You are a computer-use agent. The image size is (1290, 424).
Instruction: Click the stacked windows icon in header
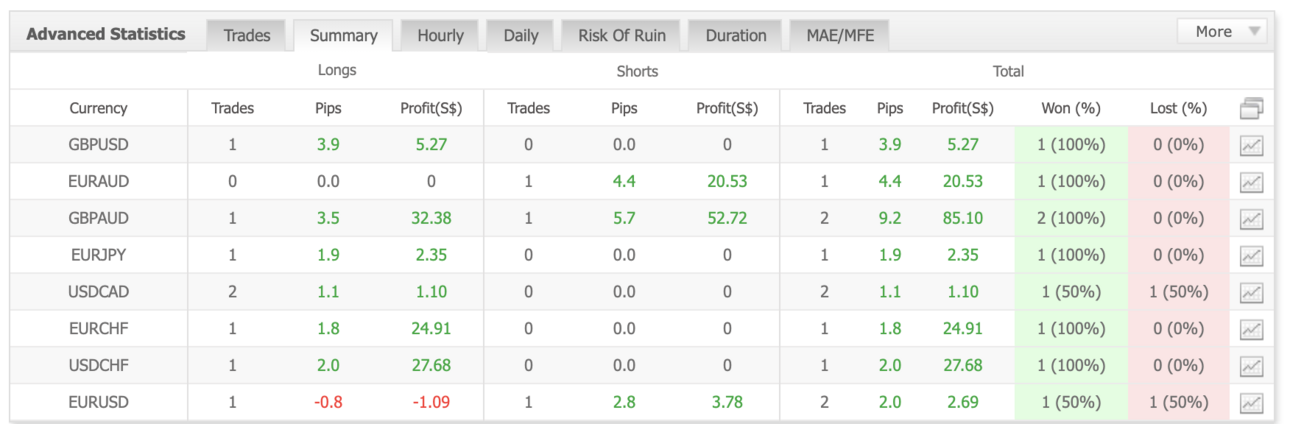pyautogui.click(x=1251, y=108)
